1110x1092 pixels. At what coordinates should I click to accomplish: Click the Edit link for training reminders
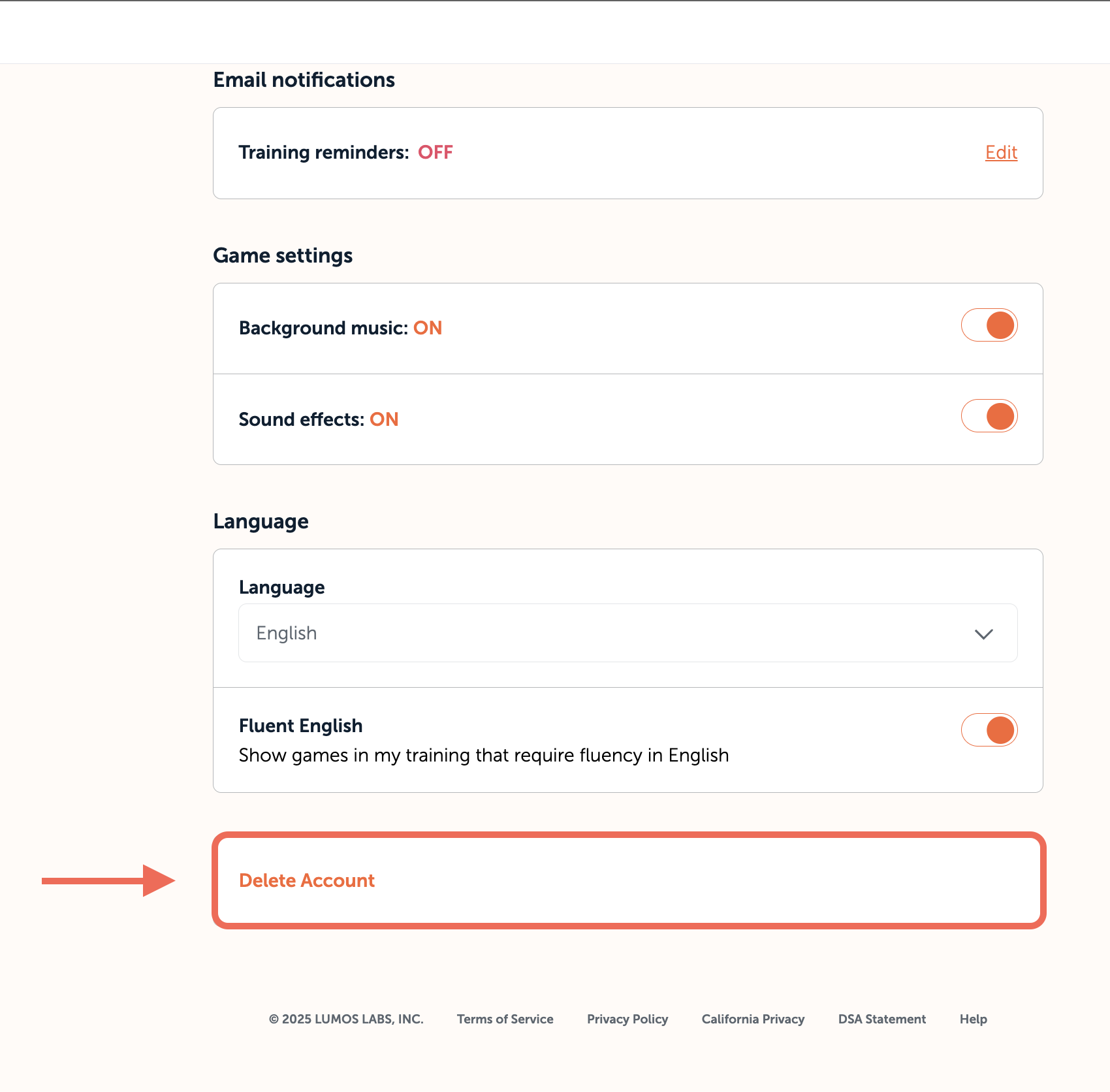[x=1001, y=152]
